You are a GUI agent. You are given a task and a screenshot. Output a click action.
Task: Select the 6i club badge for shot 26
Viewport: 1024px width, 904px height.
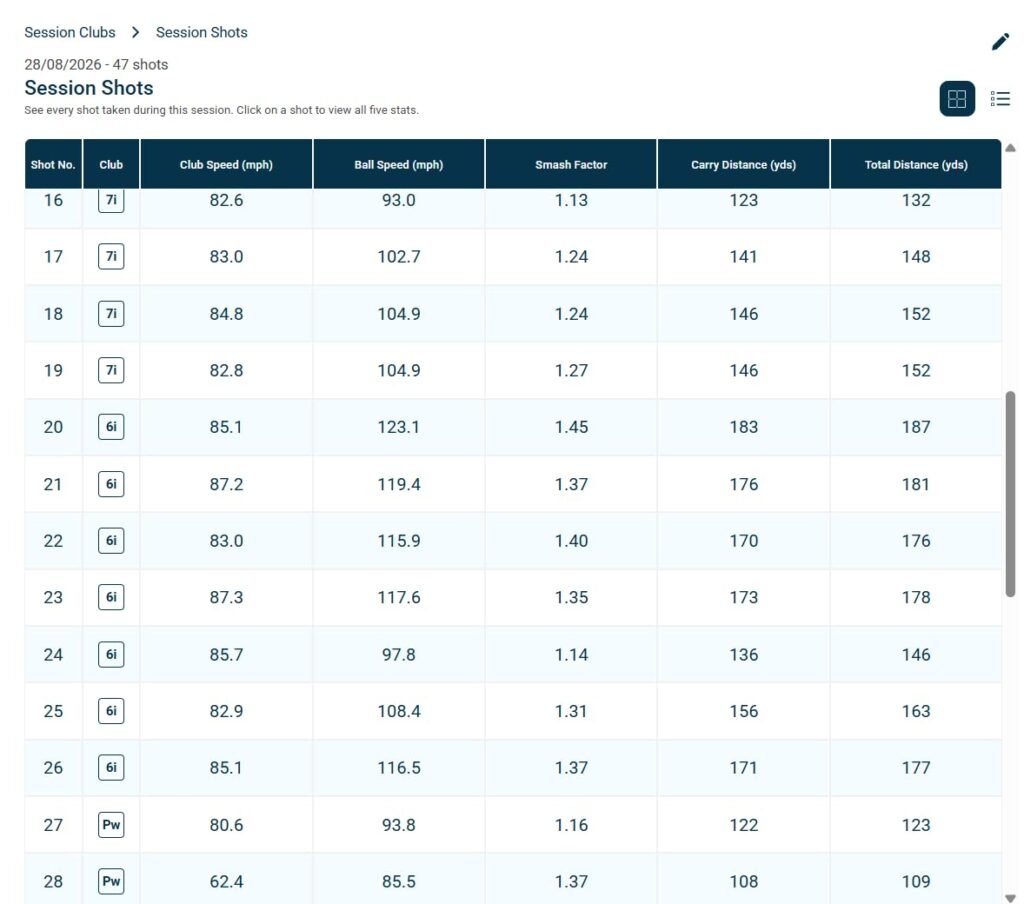[111, 767]
